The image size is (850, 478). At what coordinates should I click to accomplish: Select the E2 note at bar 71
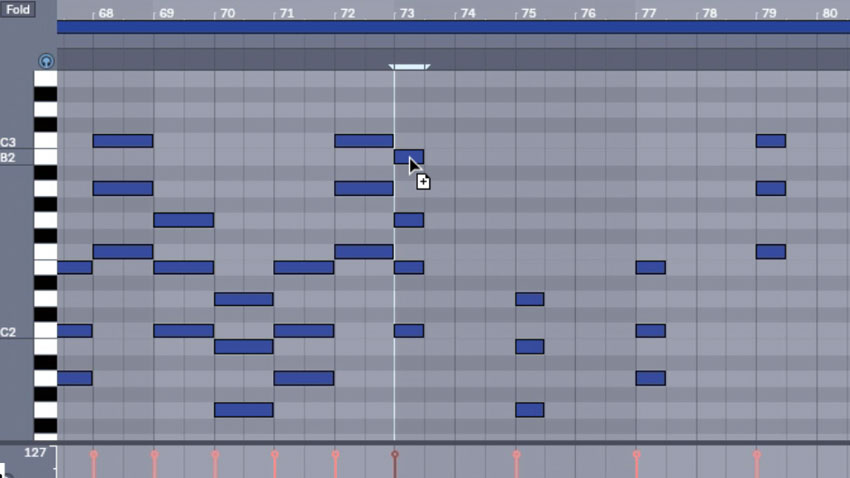(x=304, y=267)
